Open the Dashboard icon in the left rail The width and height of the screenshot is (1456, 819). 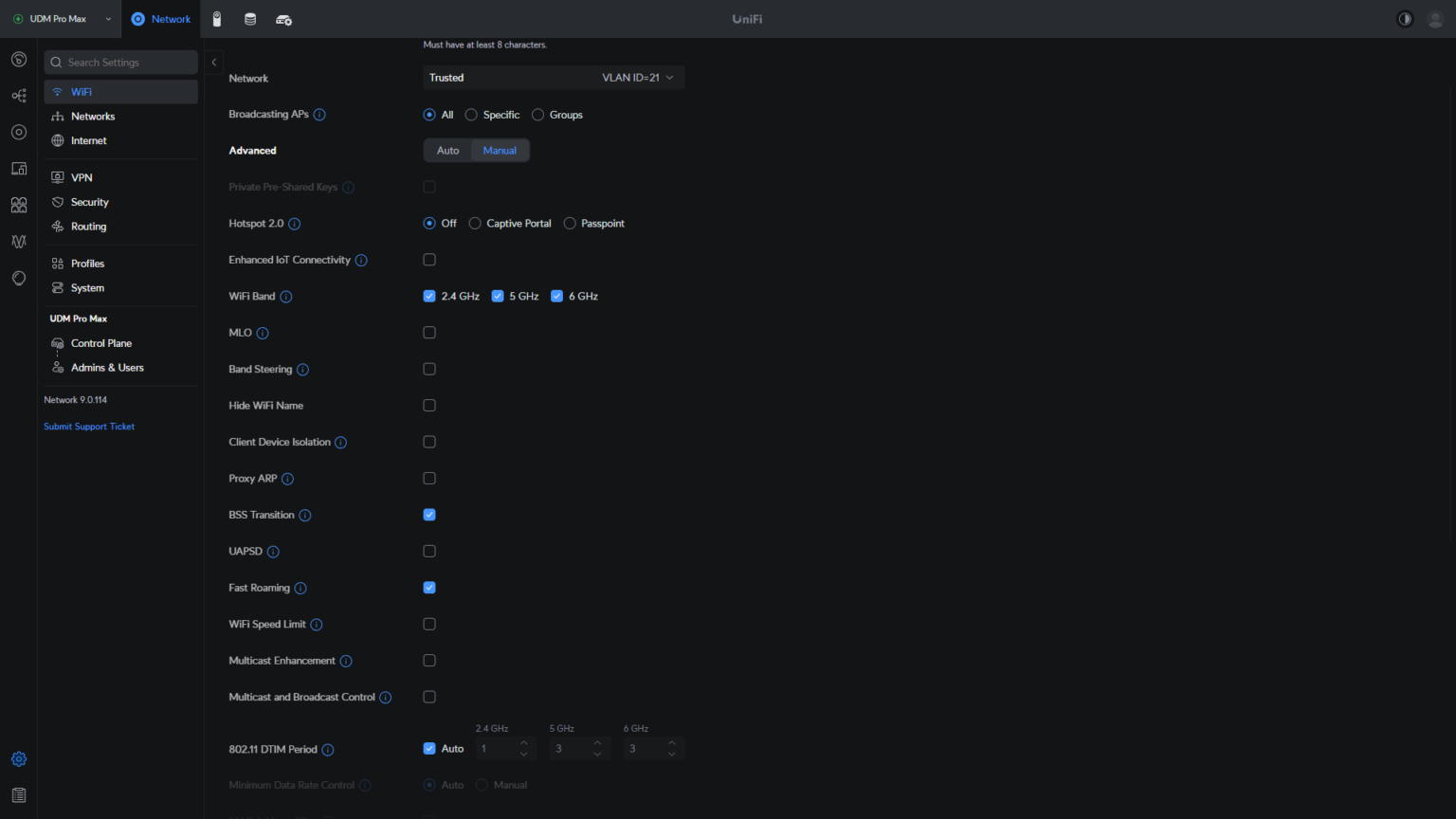coord(18,59)
